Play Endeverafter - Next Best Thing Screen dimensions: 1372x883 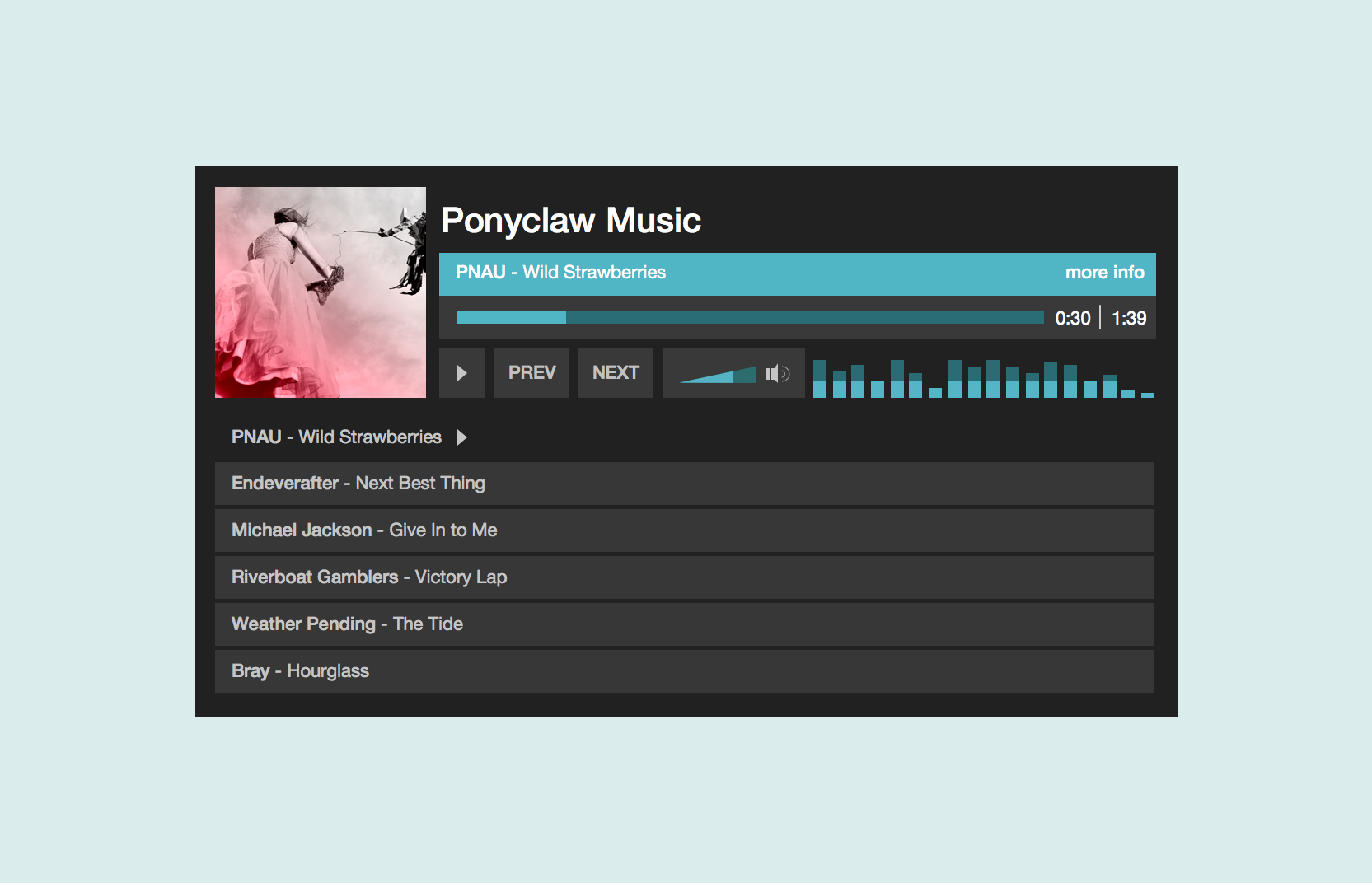tap(684, 484)
